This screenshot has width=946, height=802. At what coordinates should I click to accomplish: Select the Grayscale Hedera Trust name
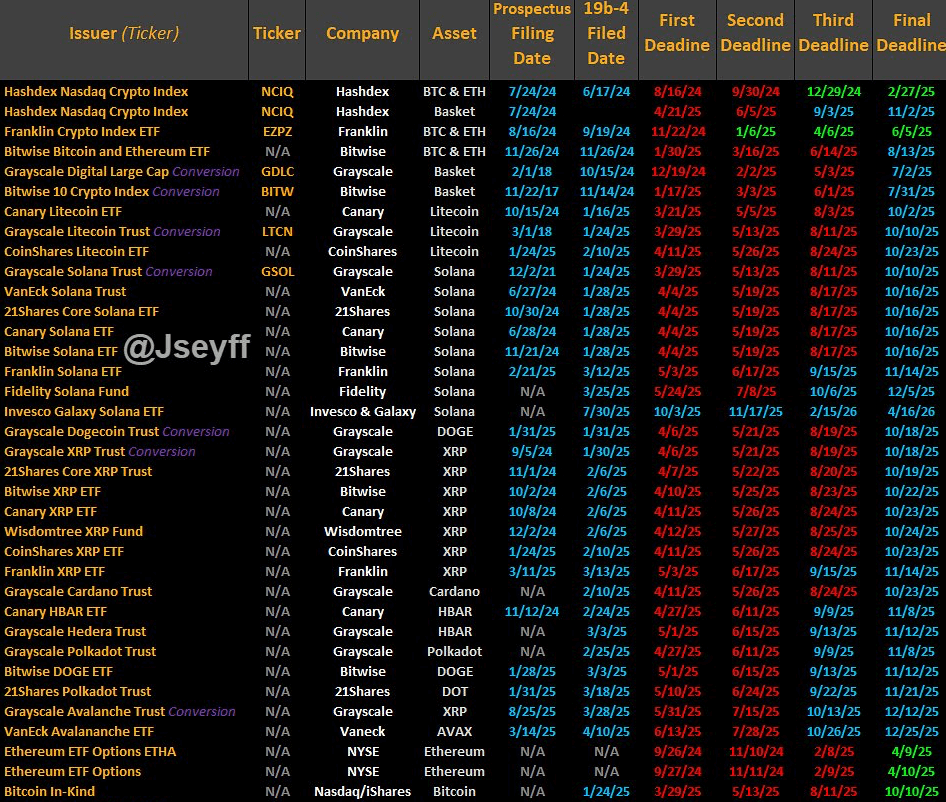click(x=75, y=632)
